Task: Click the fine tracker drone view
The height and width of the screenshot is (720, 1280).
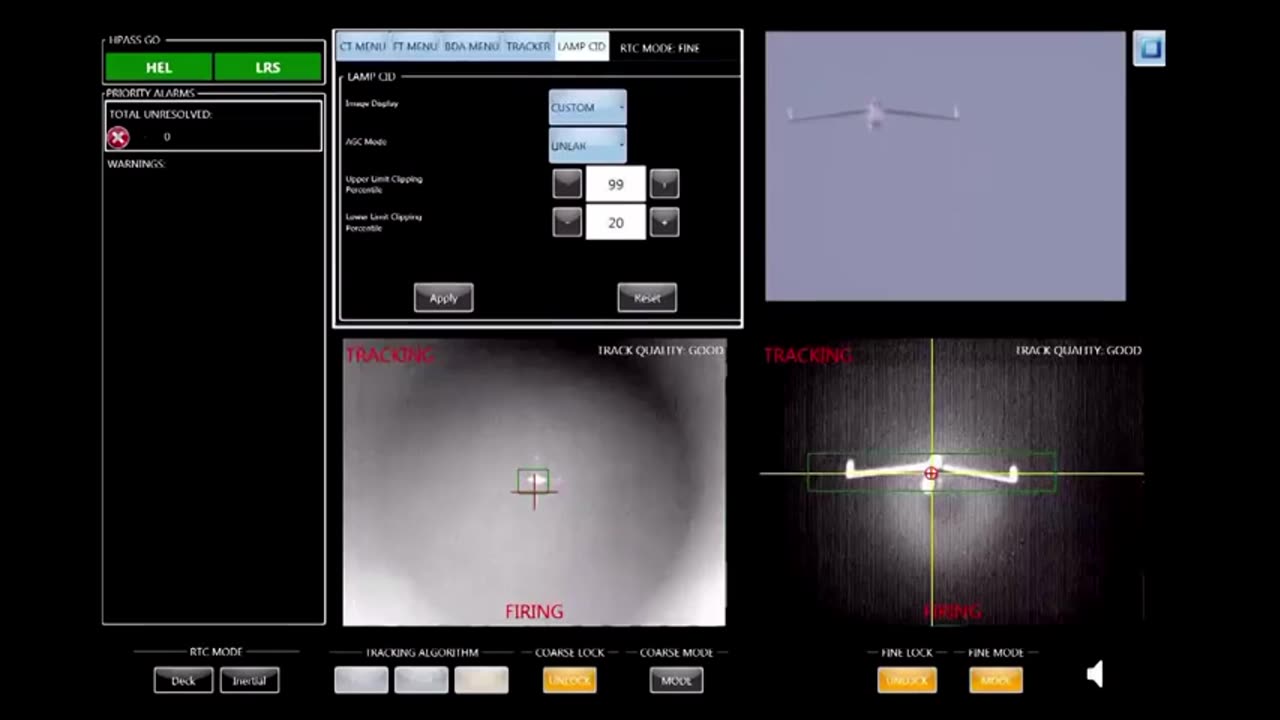Action: point(951,482)
